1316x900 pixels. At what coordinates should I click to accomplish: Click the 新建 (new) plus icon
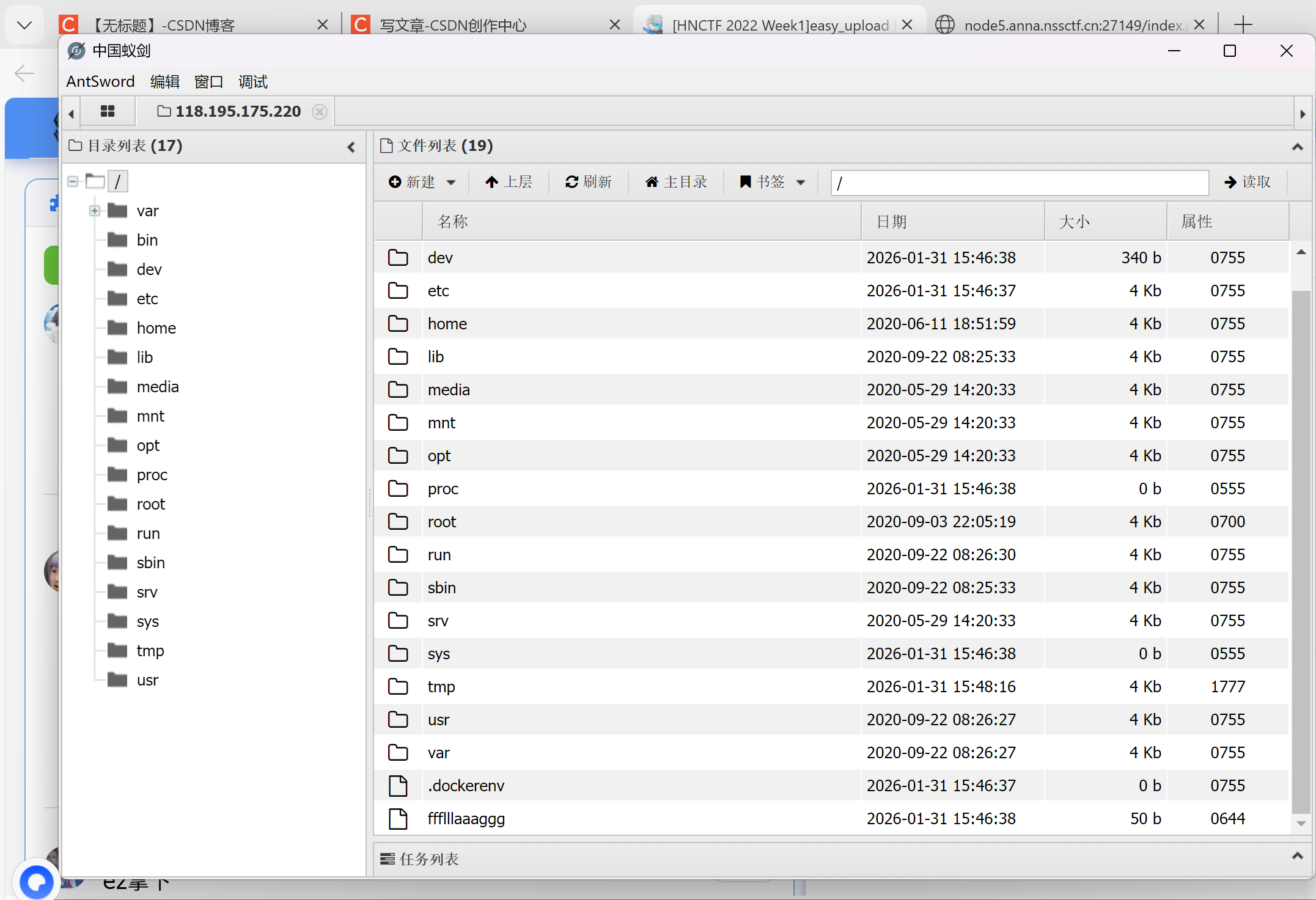395,182
